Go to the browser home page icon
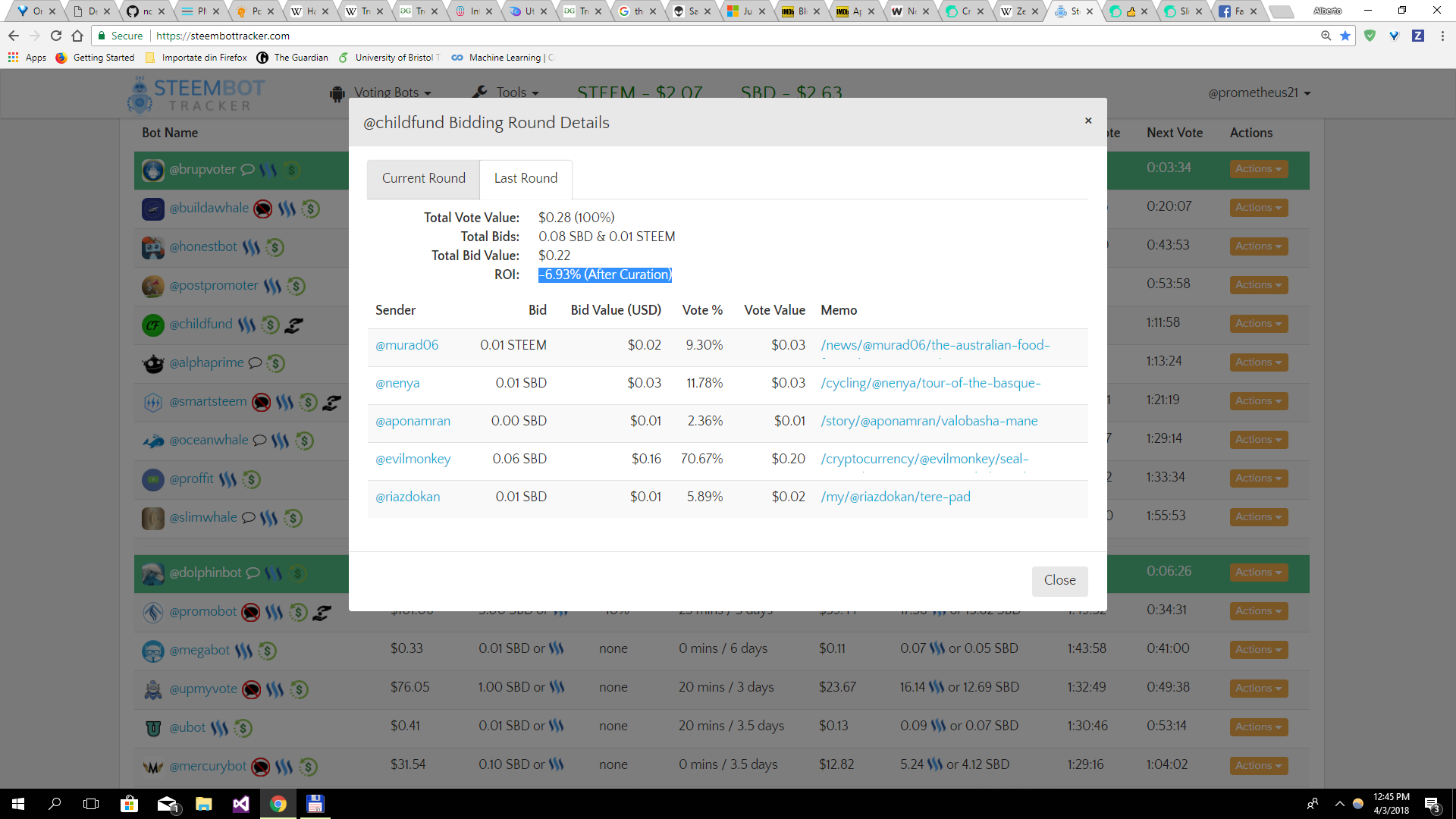 pos(77,36)
